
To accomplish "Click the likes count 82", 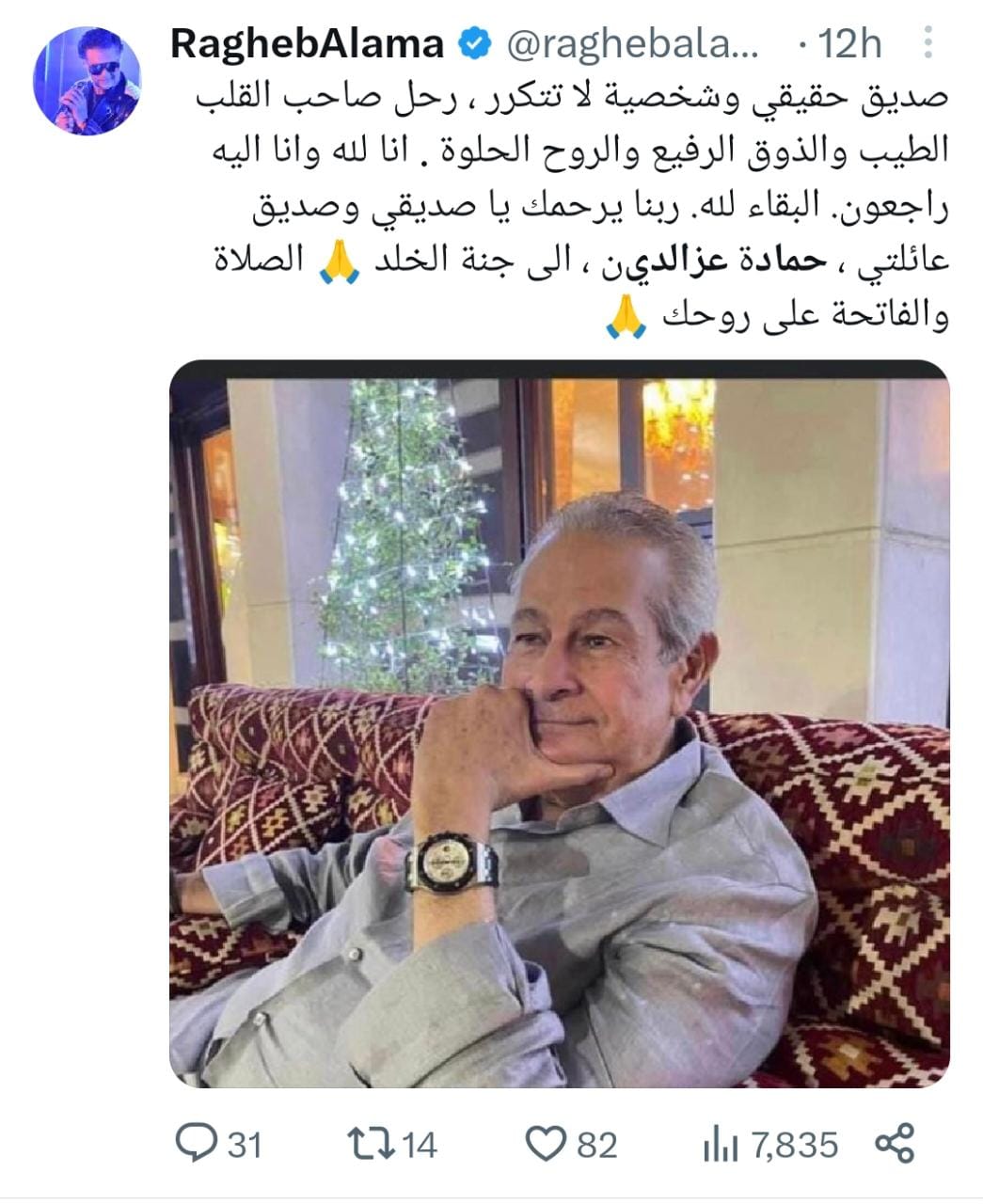I will click(x=596, y=1145).
